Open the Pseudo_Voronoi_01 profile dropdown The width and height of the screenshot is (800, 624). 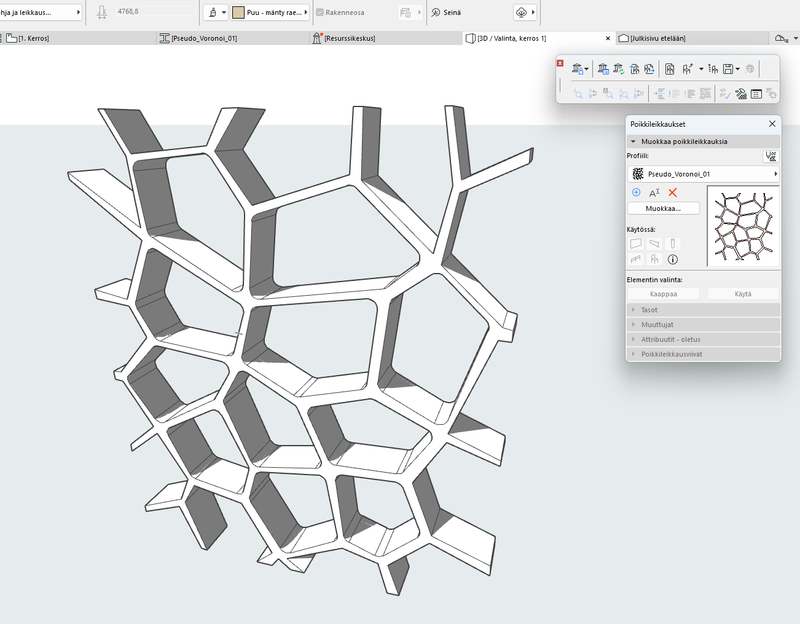(703, 173)
